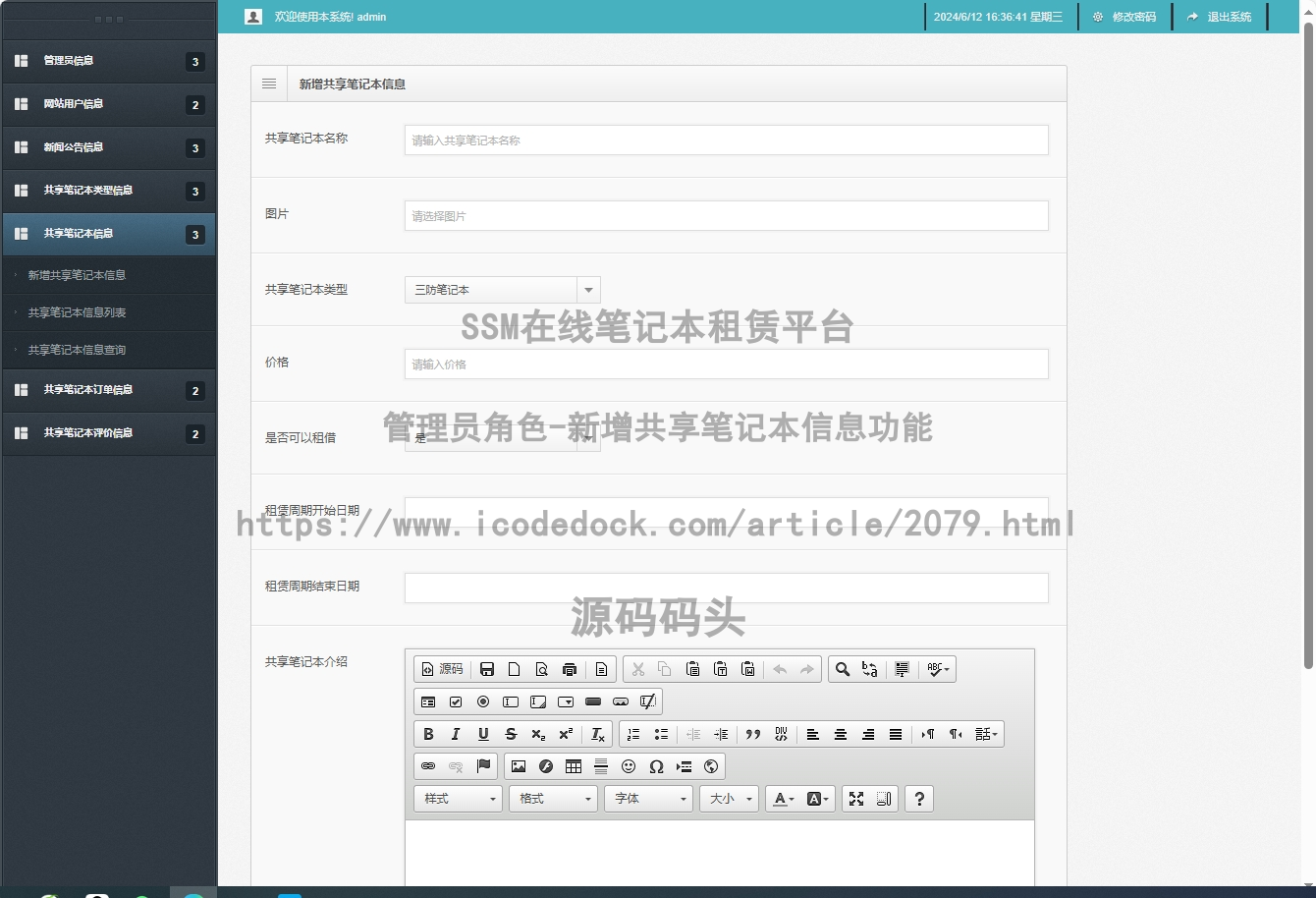Click 共享笔记本信息列表 link
This screenshot has width=1316, height=898.
point(77,312)
